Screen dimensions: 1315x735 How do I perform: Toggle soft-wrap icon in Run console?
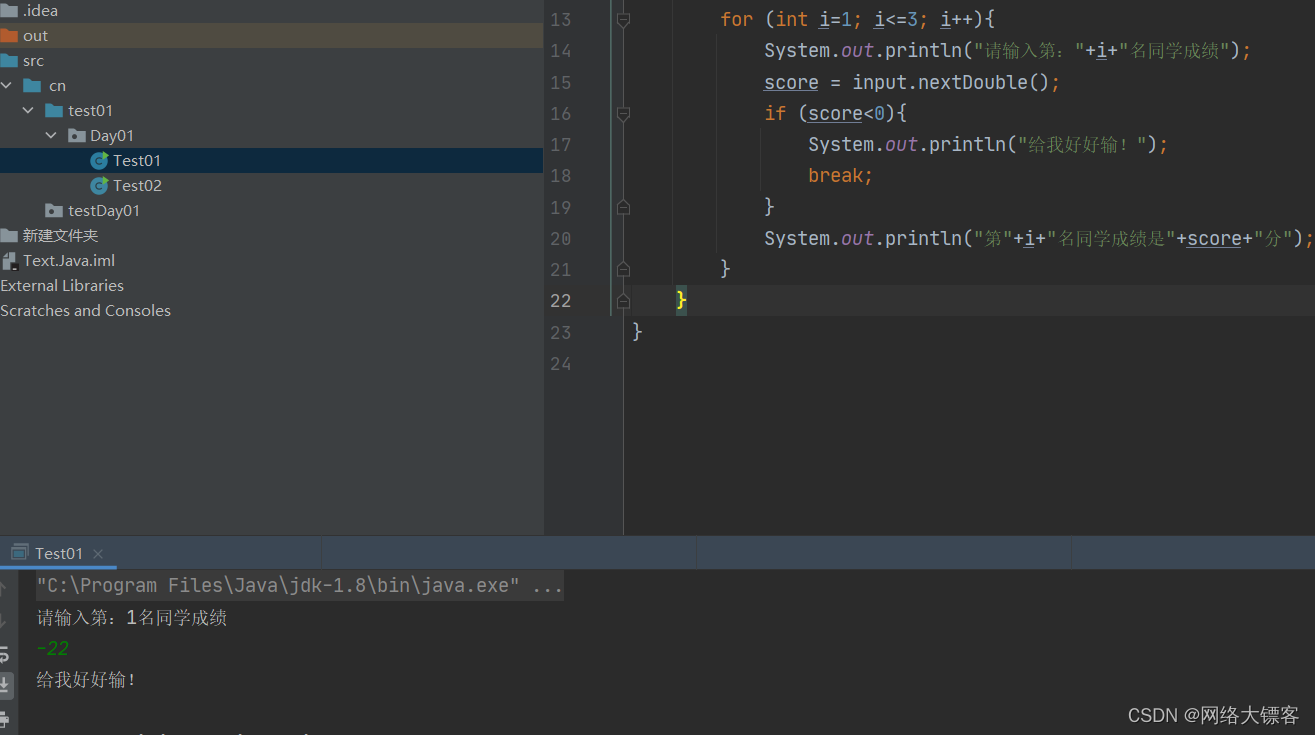pos(5,654)
